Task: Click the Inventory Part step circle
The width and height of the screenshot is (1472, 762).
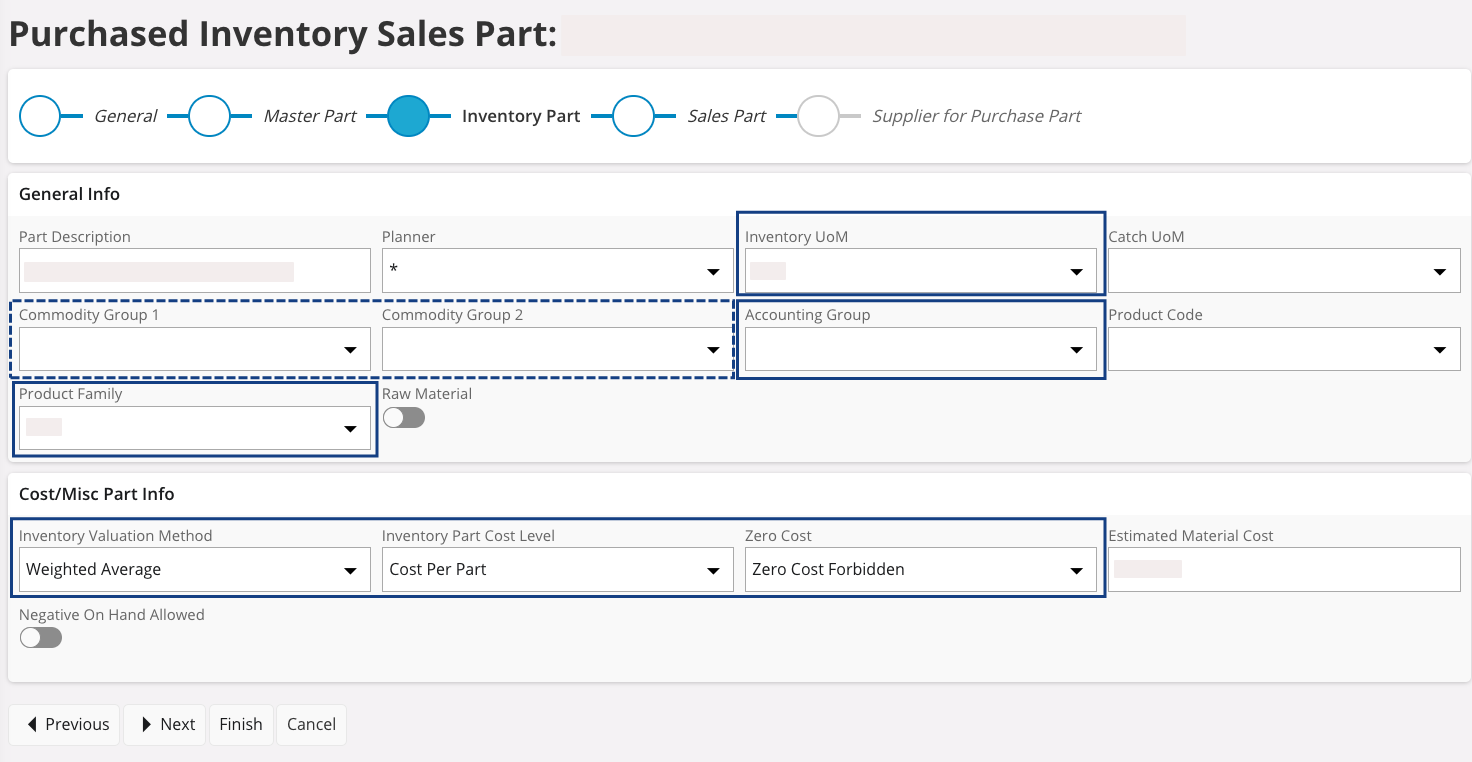Action: 408,116
